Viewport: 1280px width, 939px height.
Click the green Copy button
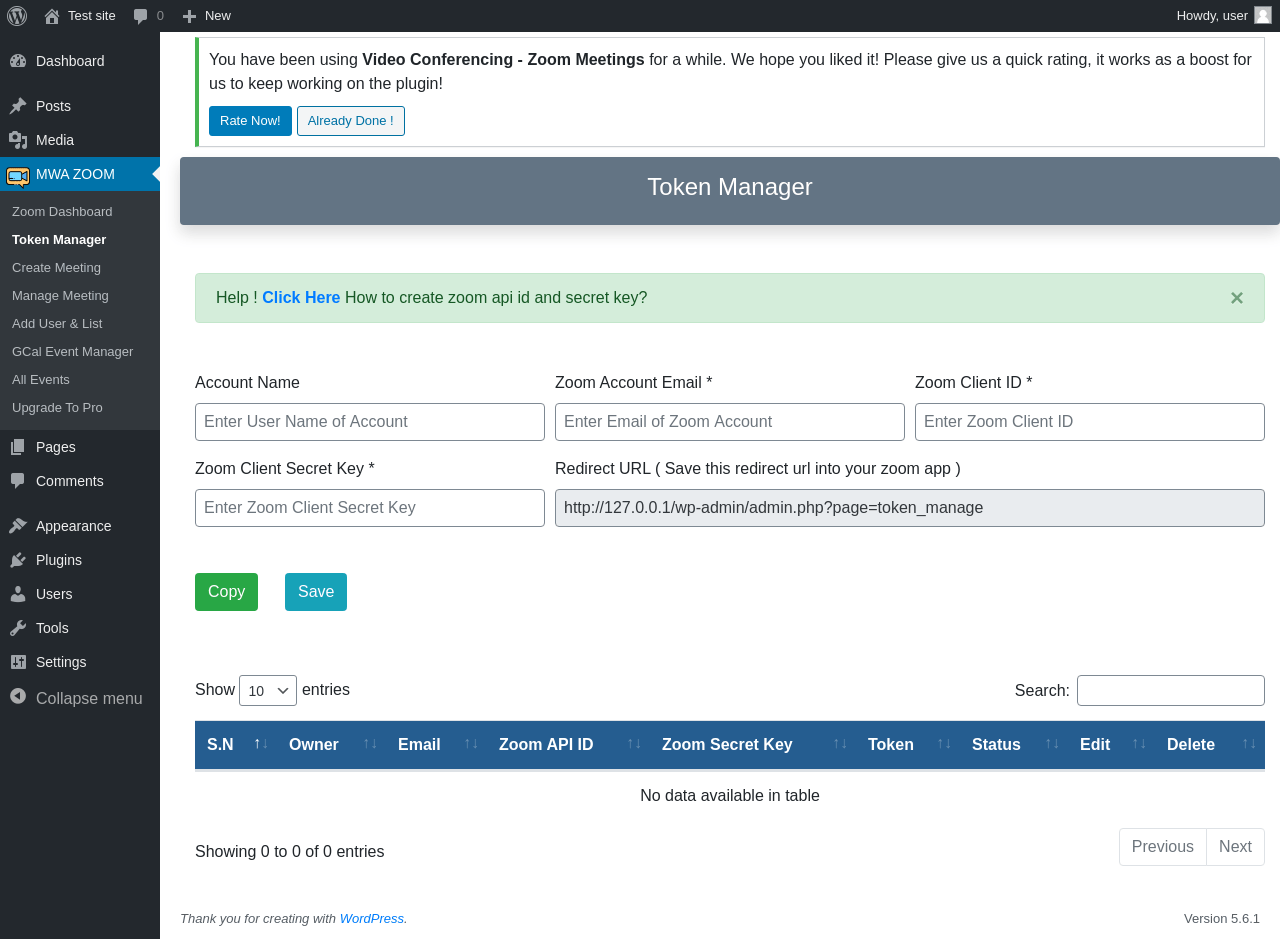[x=226, y=592]
